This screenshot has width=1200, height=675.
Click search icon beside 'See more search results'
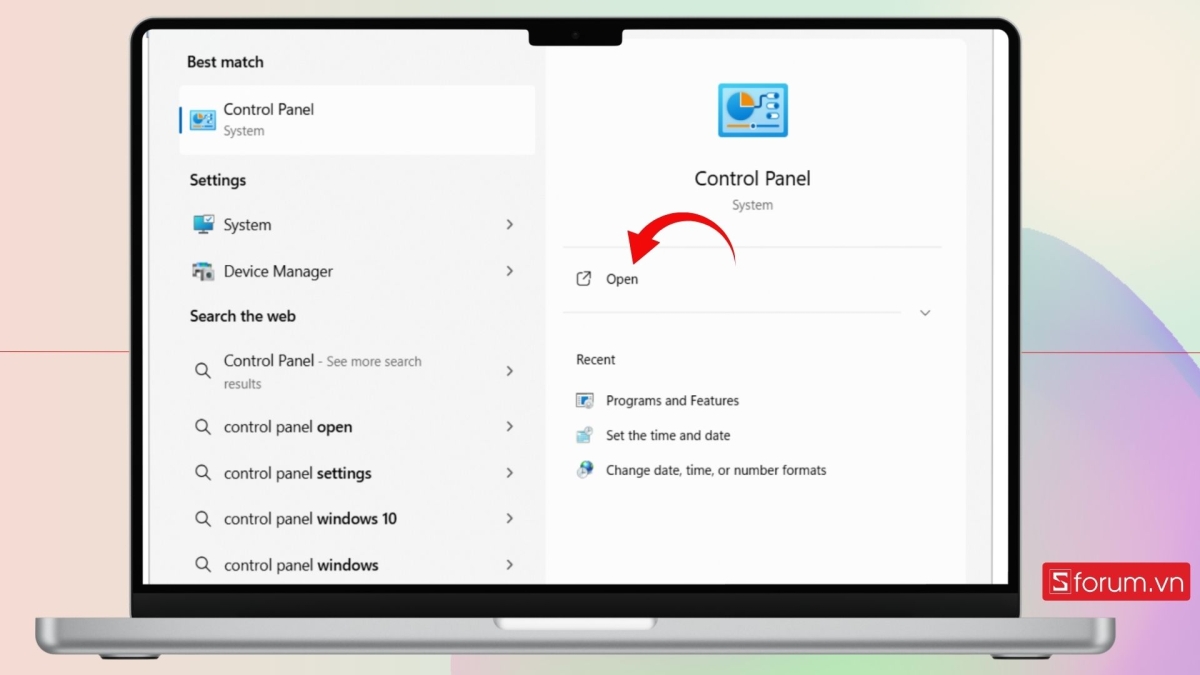(203, 371)
